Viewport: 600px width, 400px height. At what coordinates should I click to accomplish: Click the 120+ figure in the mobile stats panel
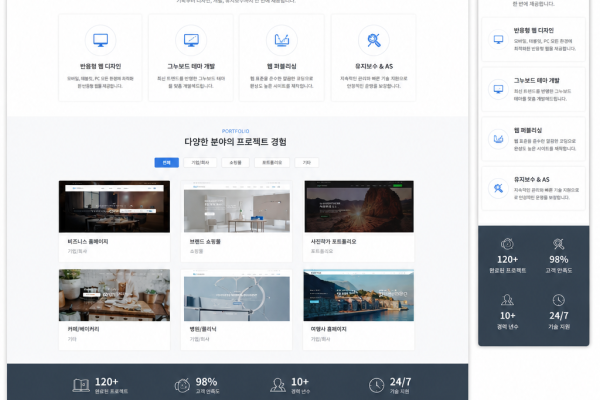coord(507,260)
